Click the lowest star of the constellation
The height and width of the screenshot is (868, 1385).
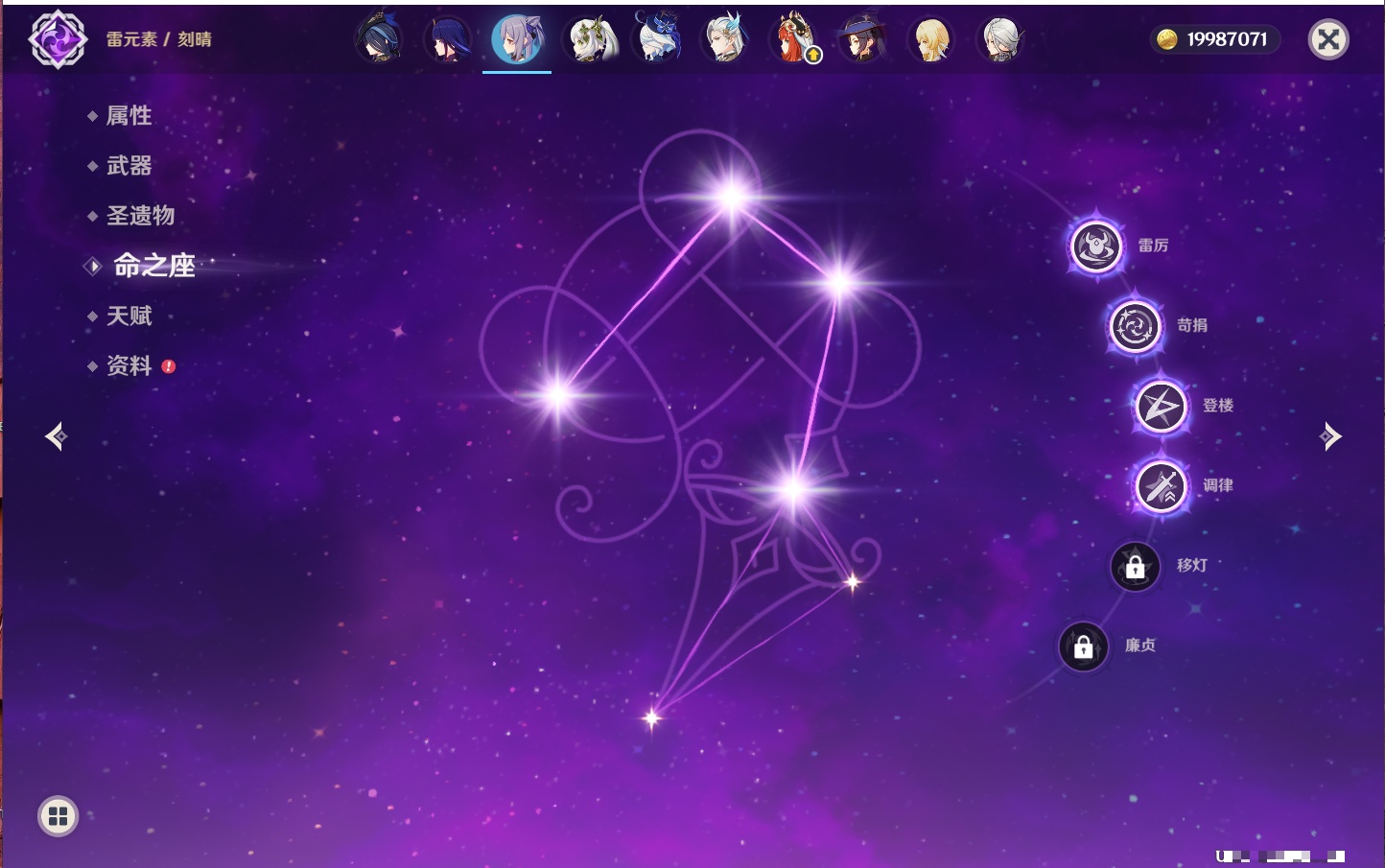652,717
